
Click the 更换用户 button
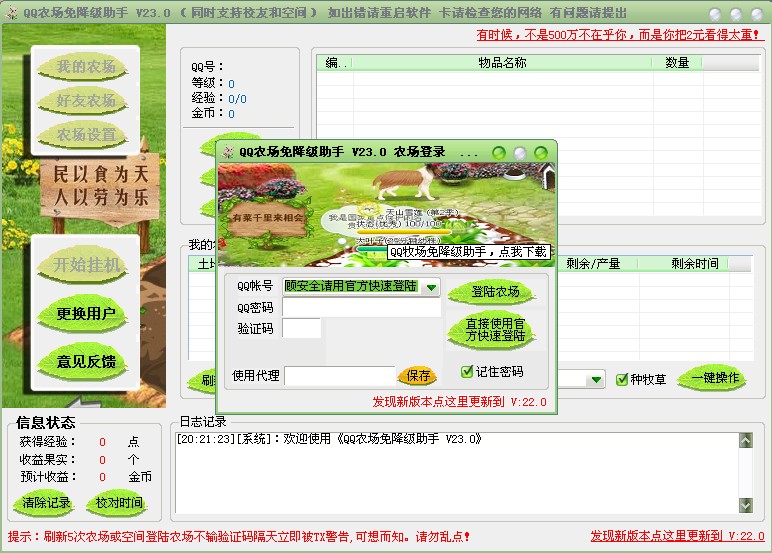tap(85, 313)
